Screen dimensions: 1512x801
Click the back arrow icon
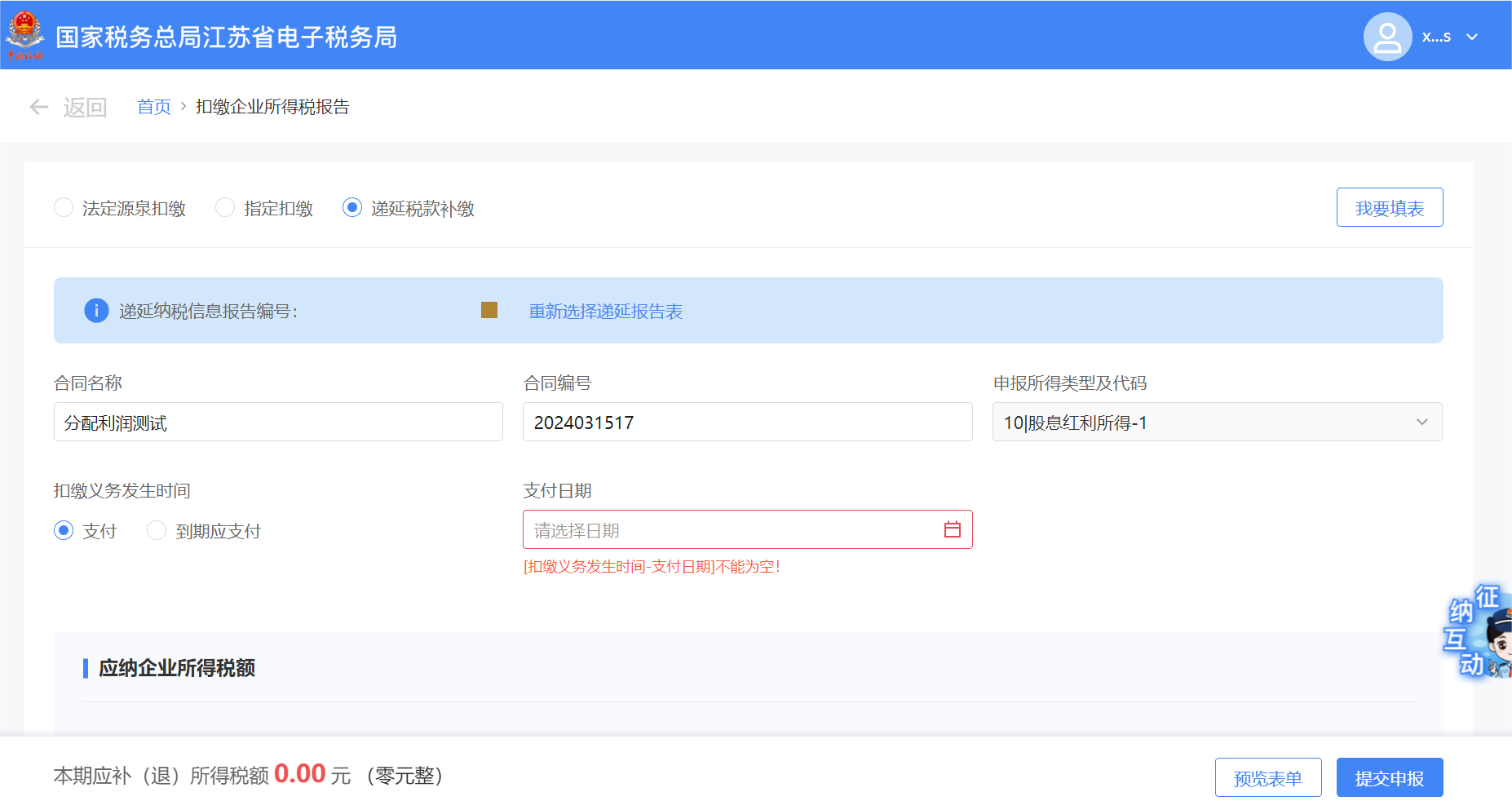pos(39,107)
